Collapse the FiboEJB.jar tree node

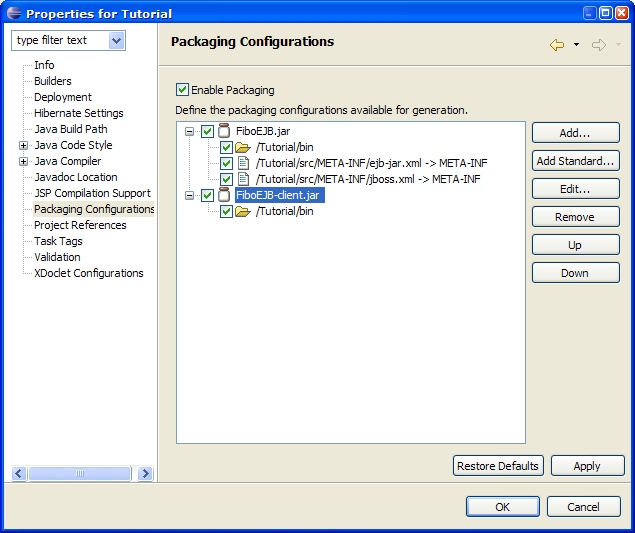point(189,131)
